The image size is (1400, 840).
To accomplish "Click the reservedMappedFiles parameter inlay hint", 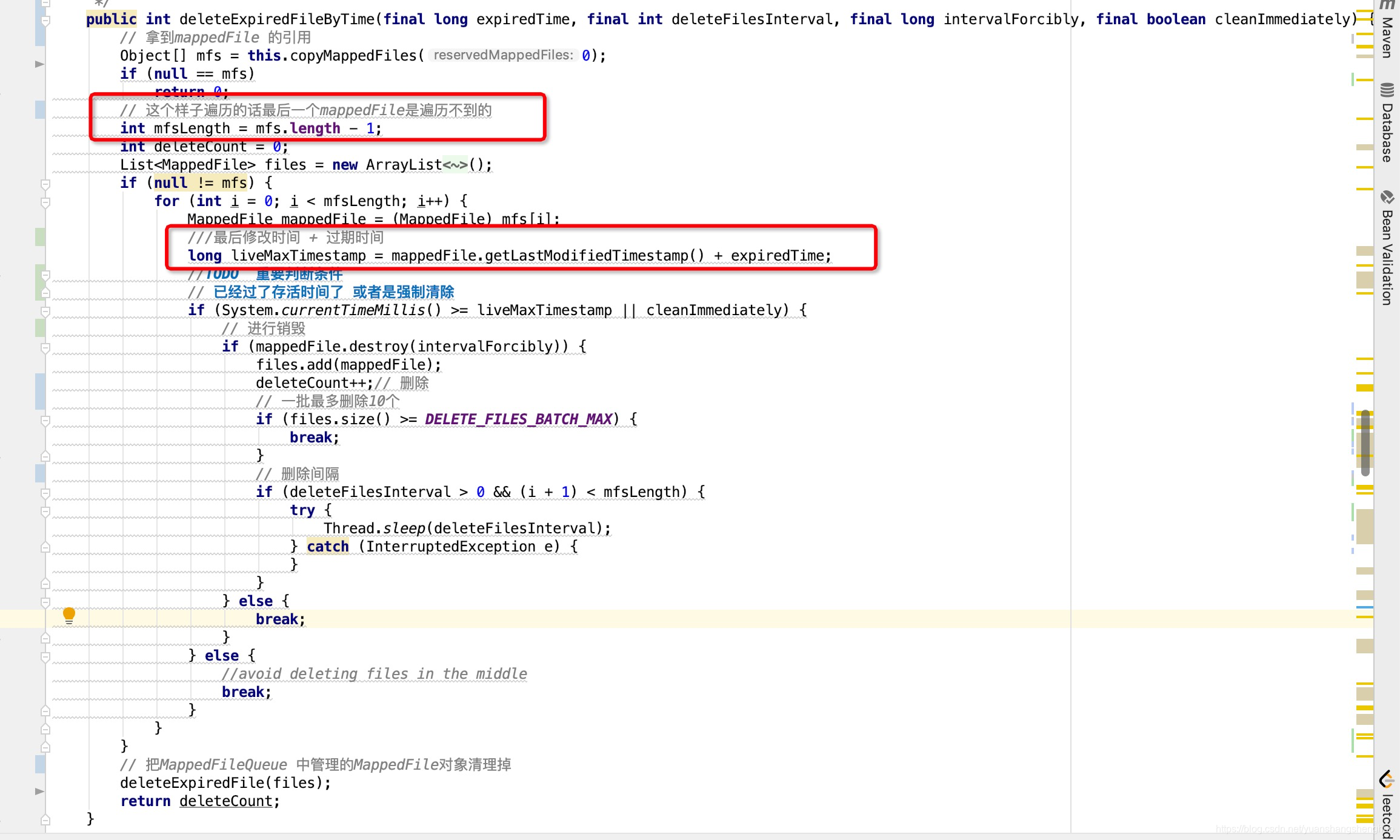I will (x=503, y=55).
